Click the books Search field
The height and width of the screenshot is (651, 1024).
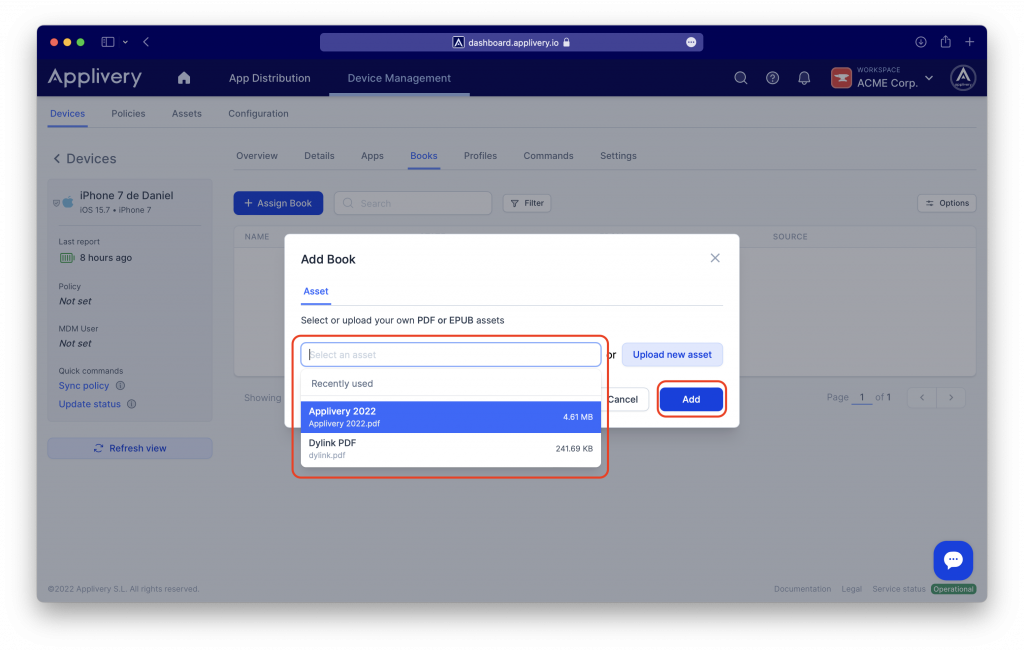pos(413,203)
